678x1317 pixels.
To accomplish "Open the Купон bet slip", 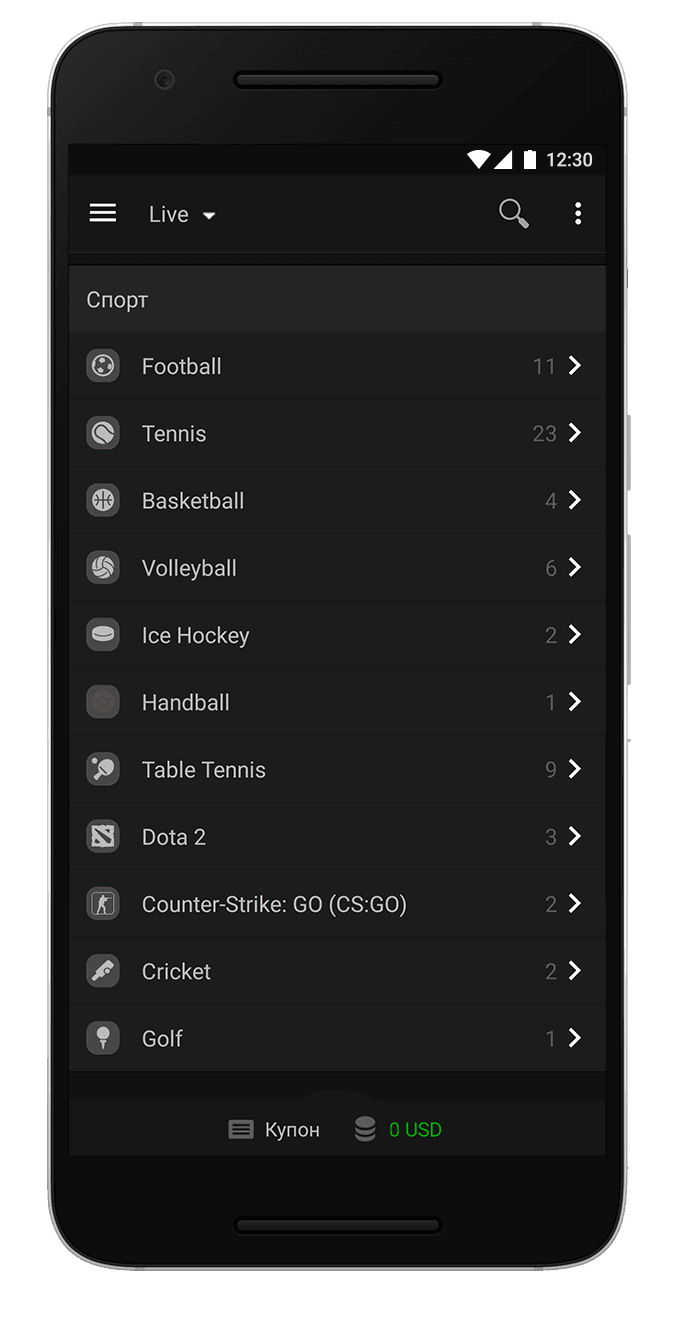I will coord(274,1130).
